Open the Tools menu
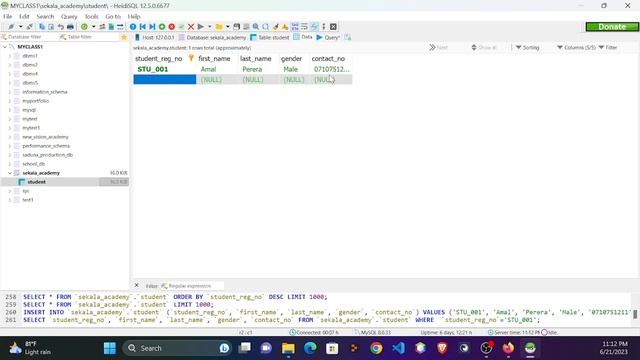 (91, 16)
